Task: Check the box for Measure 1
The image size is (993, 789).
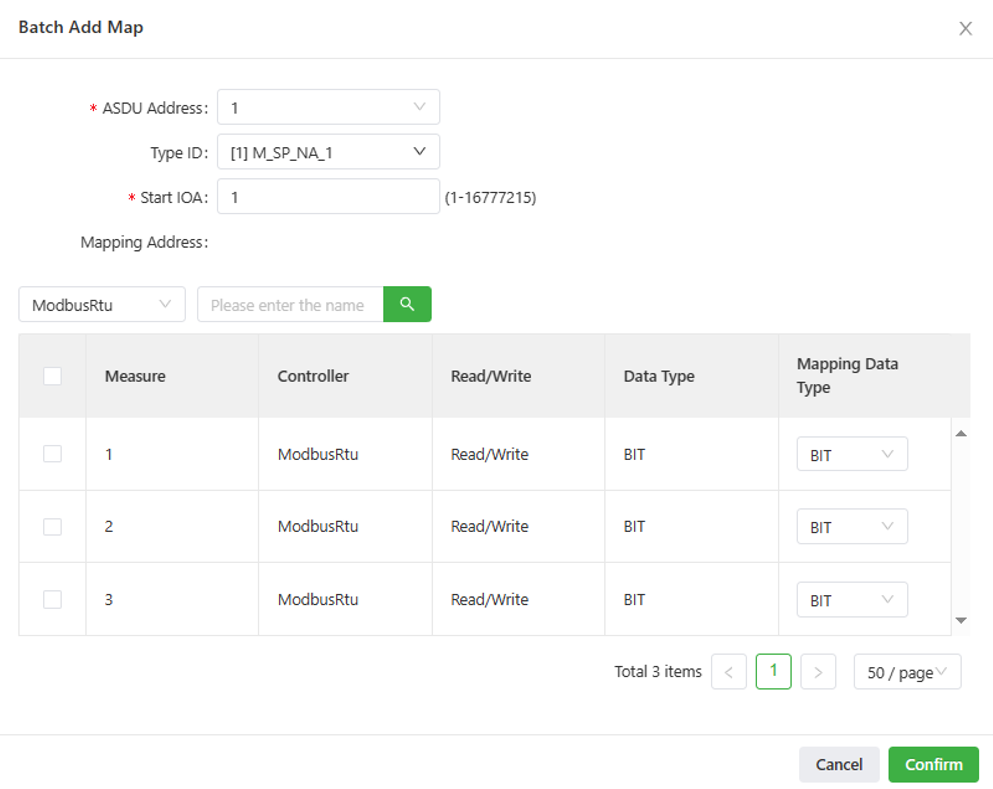Action: point(53,454)
